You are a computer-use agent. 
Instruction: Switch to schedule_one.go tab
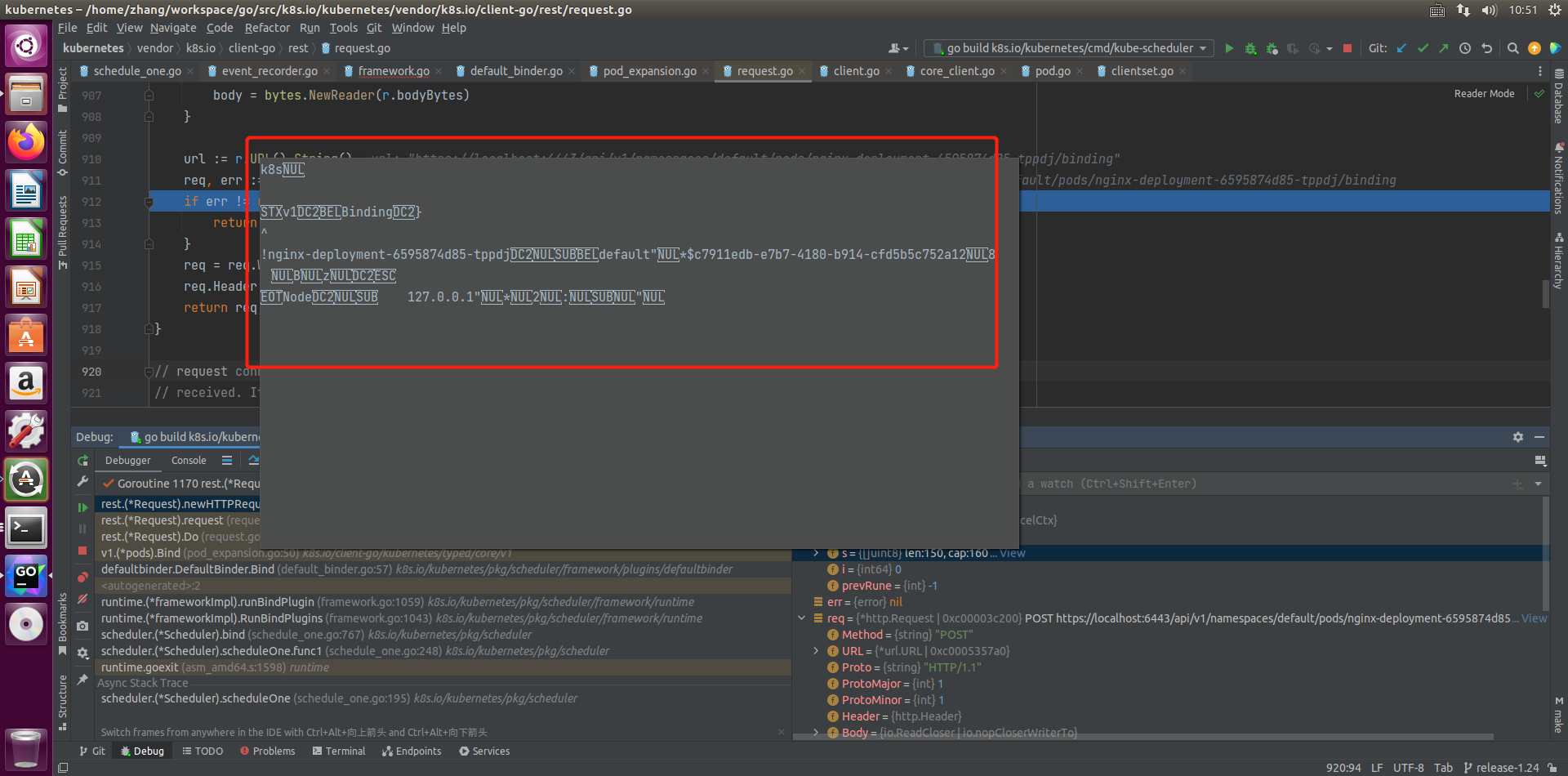click(137, 71)
